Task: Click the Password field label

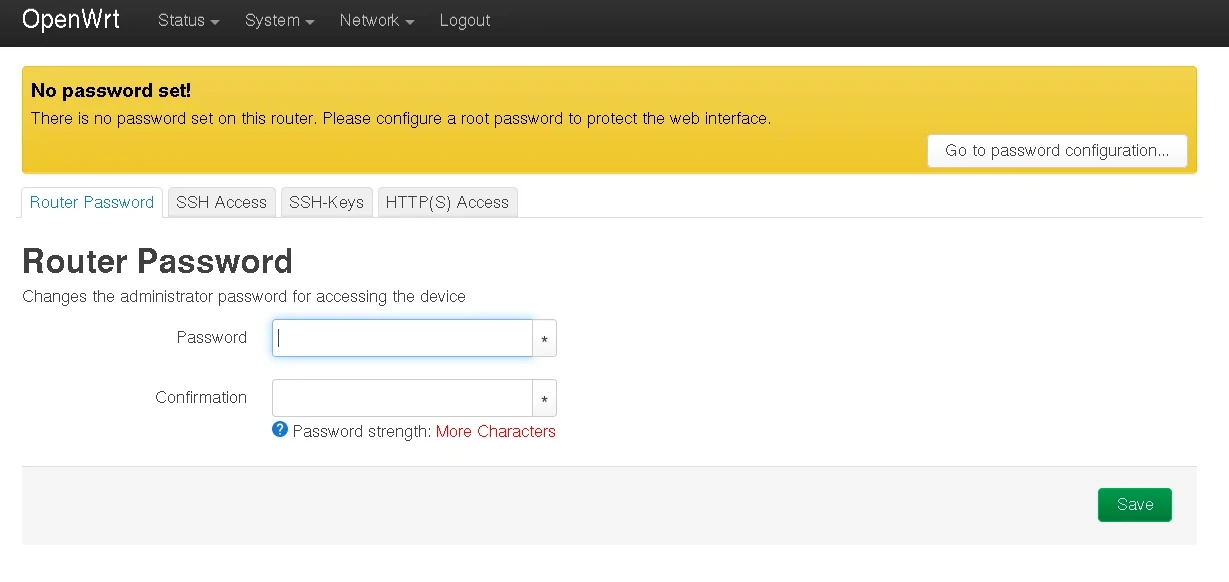Action: click(211, 338)
